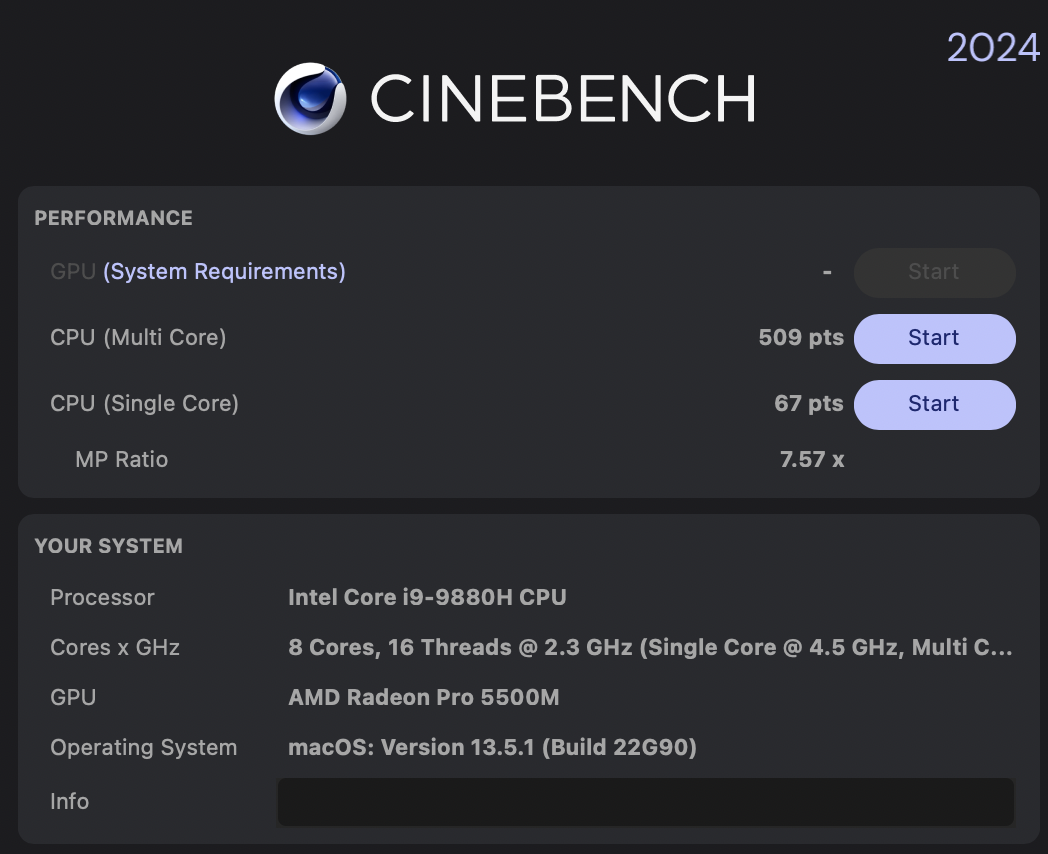Click the Intel Core i9-9880H processor name
The image size is (1048, 854).
click(427, 598)
